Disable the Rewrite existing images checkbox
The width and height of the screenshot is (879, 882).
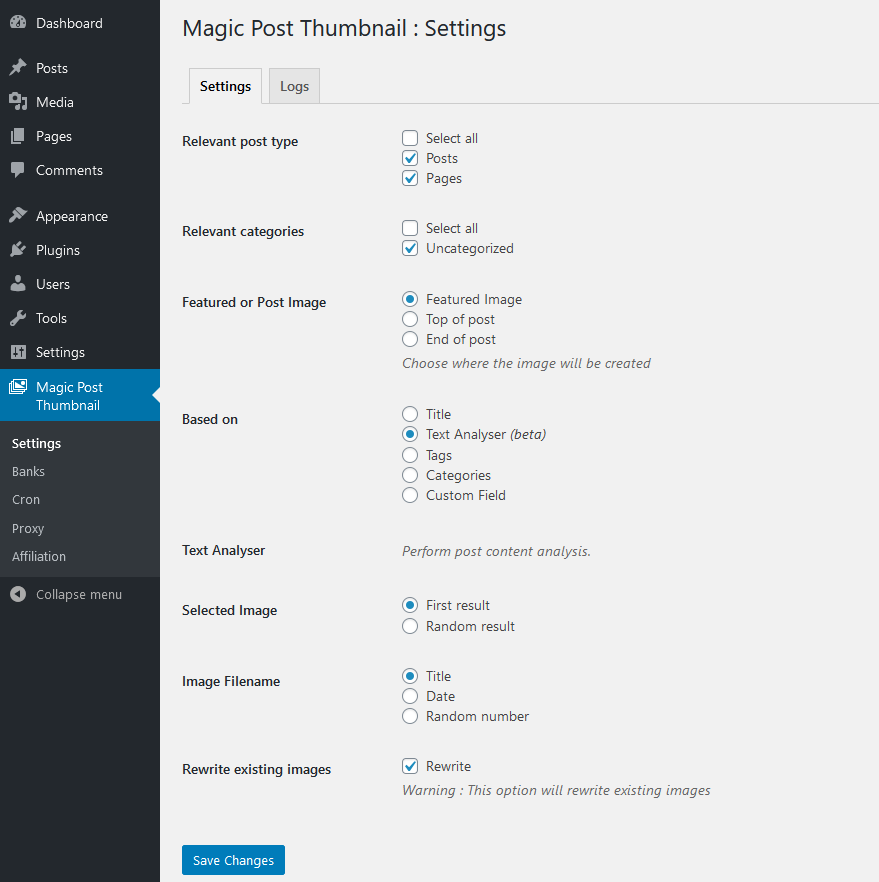pyautogui.click(x=410, y=766)
